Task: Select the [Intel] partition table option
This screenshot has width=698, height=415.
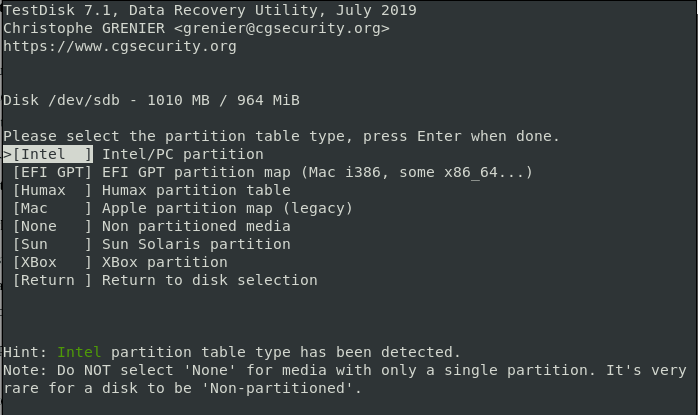Action: [x=53, y=154]
